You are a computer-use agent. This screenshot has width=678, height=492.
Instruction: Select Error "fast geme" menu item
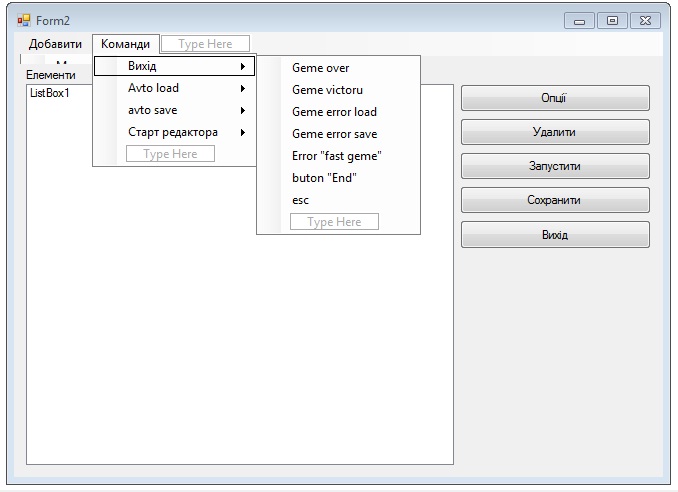click(x=339, y=156)
